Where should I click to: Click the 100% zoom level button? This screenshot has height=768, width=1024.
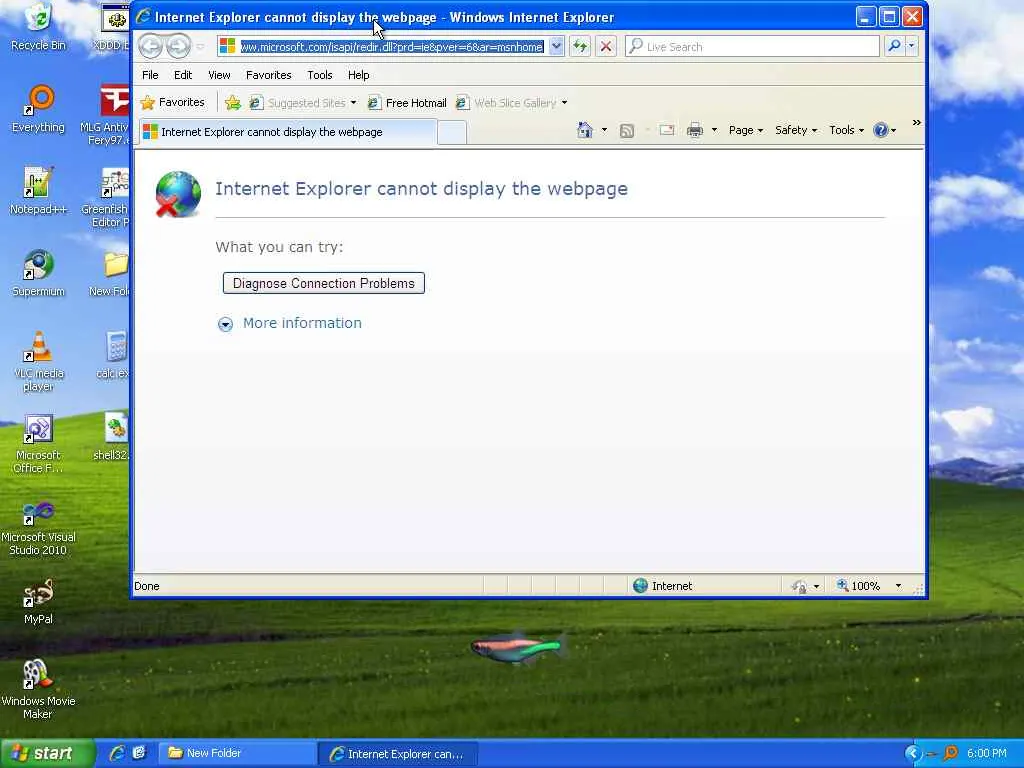858,586
